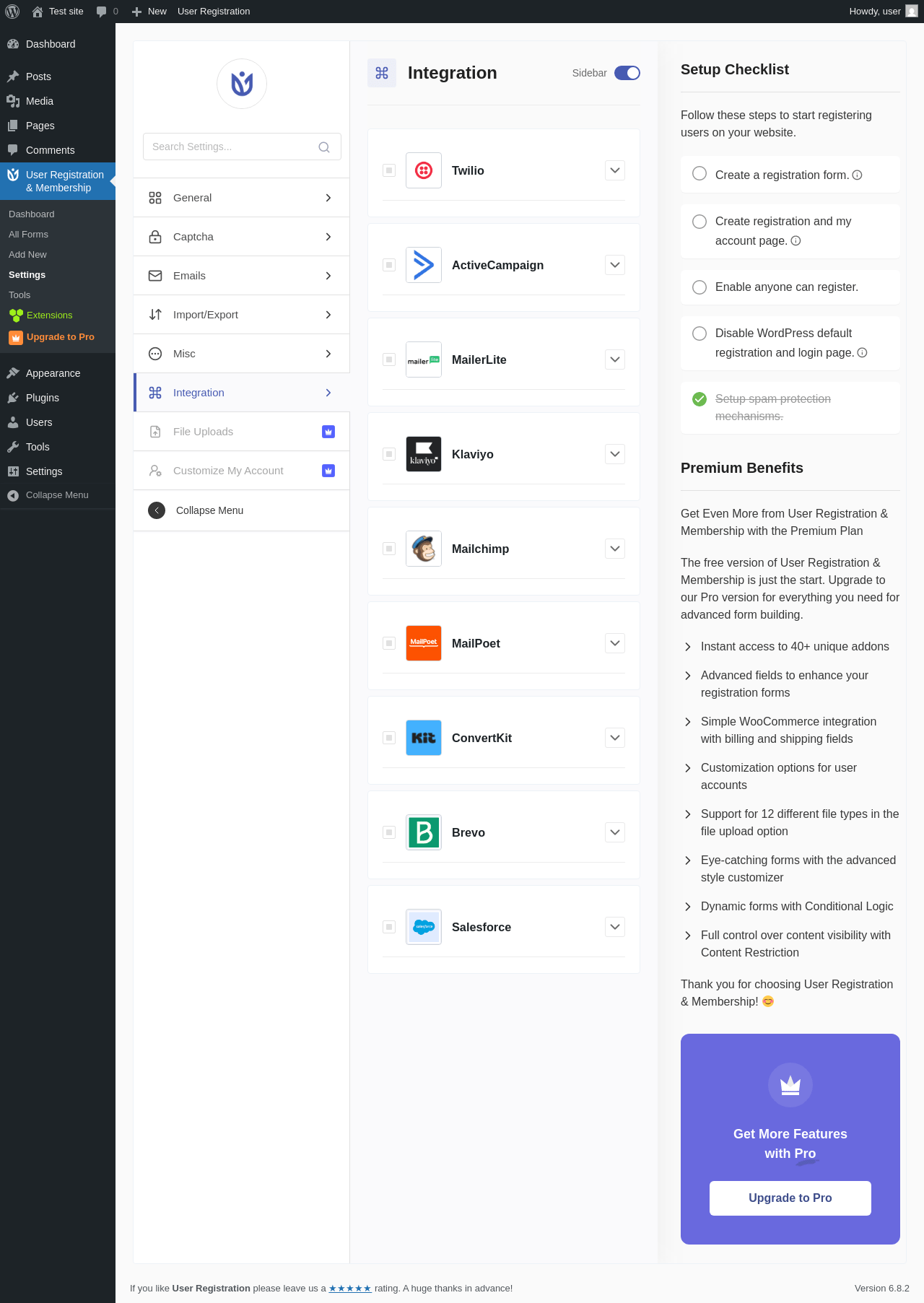
Task: Open the General settings tab
Action: pos(242,198)
